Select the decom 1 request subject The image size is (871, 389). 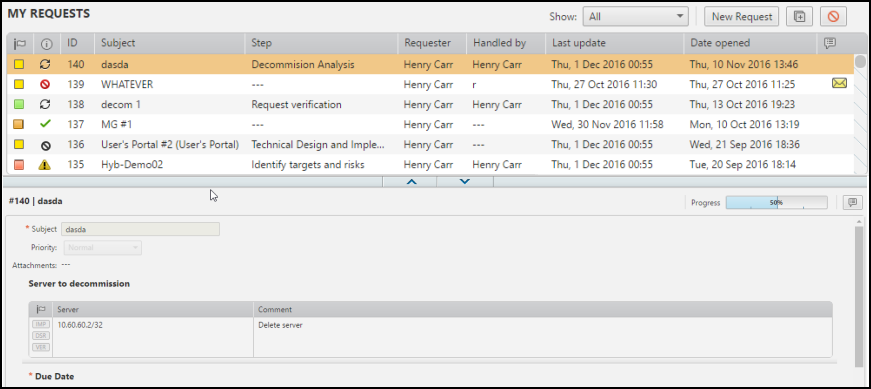pos(121,104)
